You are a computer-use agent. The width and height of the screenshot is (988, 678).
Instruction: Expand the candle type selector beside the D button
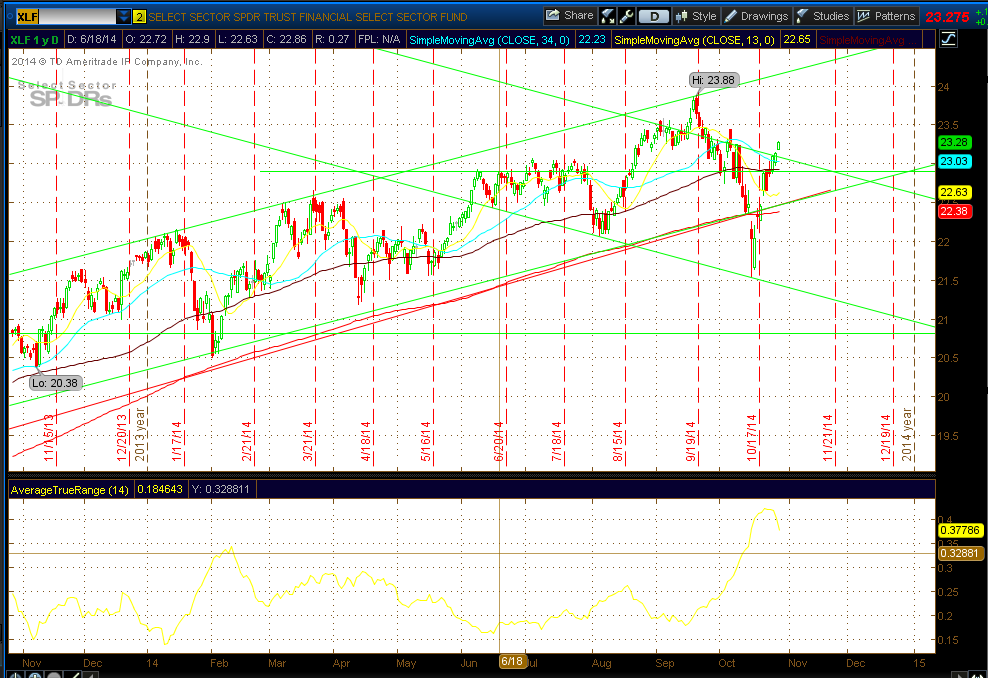coord(681,14)
